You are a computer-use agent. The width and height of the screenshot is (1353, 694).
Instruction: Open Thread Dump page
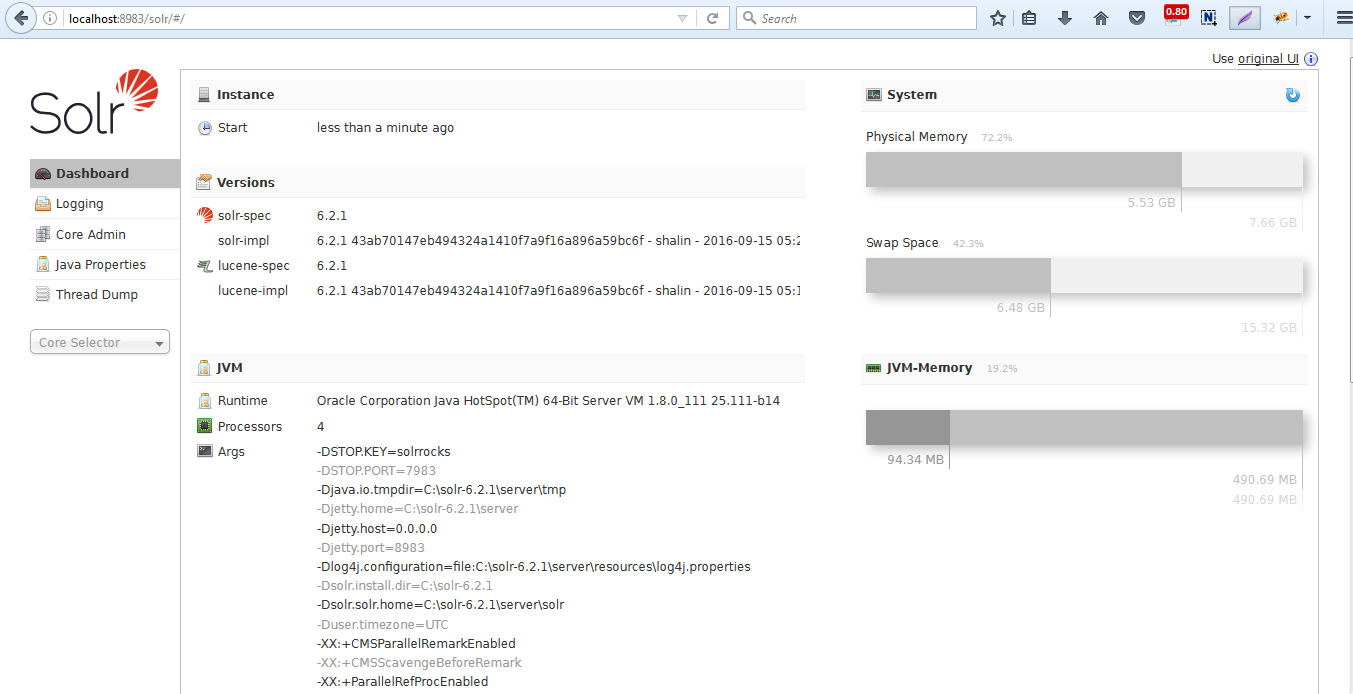[105, 294]
